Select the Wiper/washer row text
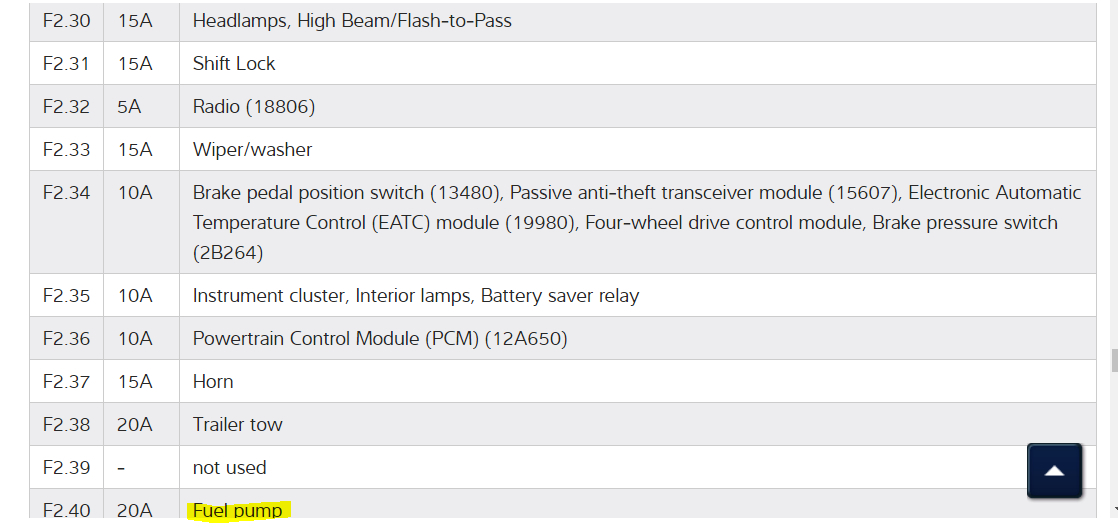 [252, 149]
